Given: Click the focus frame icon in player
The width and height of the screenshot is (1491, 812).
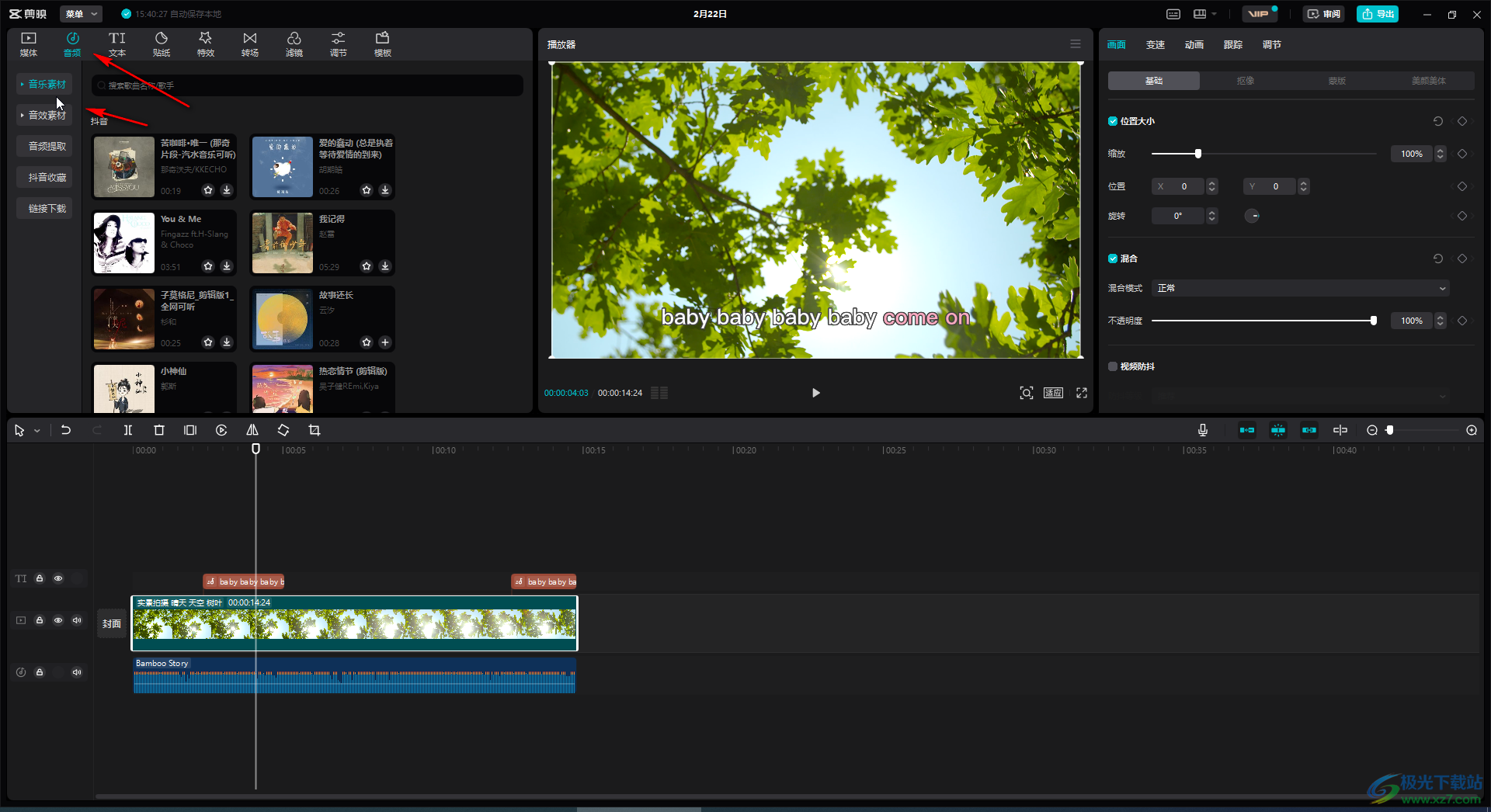Looking at the screenshot, I should (1027, 393).
